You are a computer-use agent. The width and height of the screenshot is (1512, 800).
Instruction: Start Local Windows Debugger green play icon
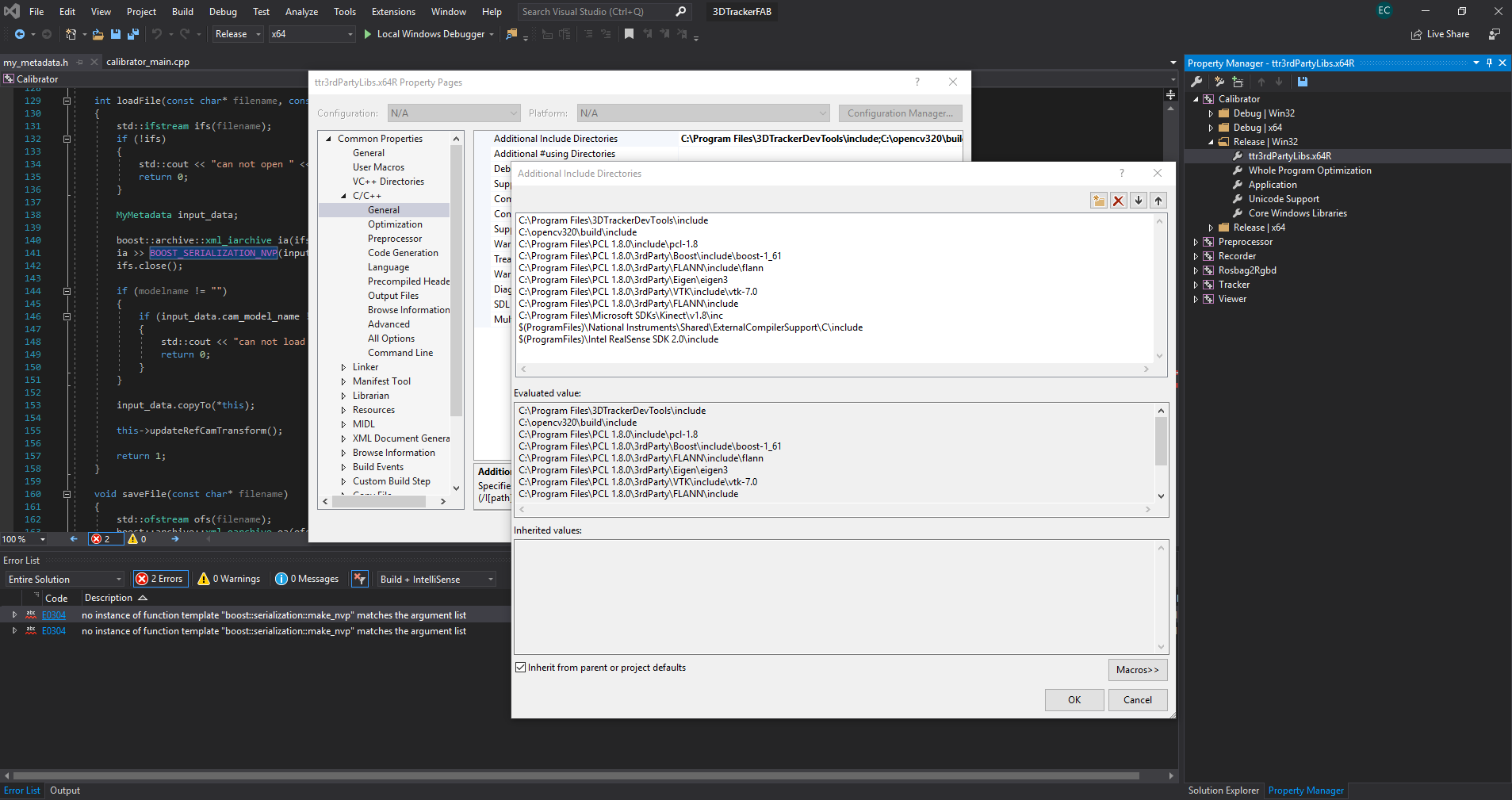click(x=367, y=34)
